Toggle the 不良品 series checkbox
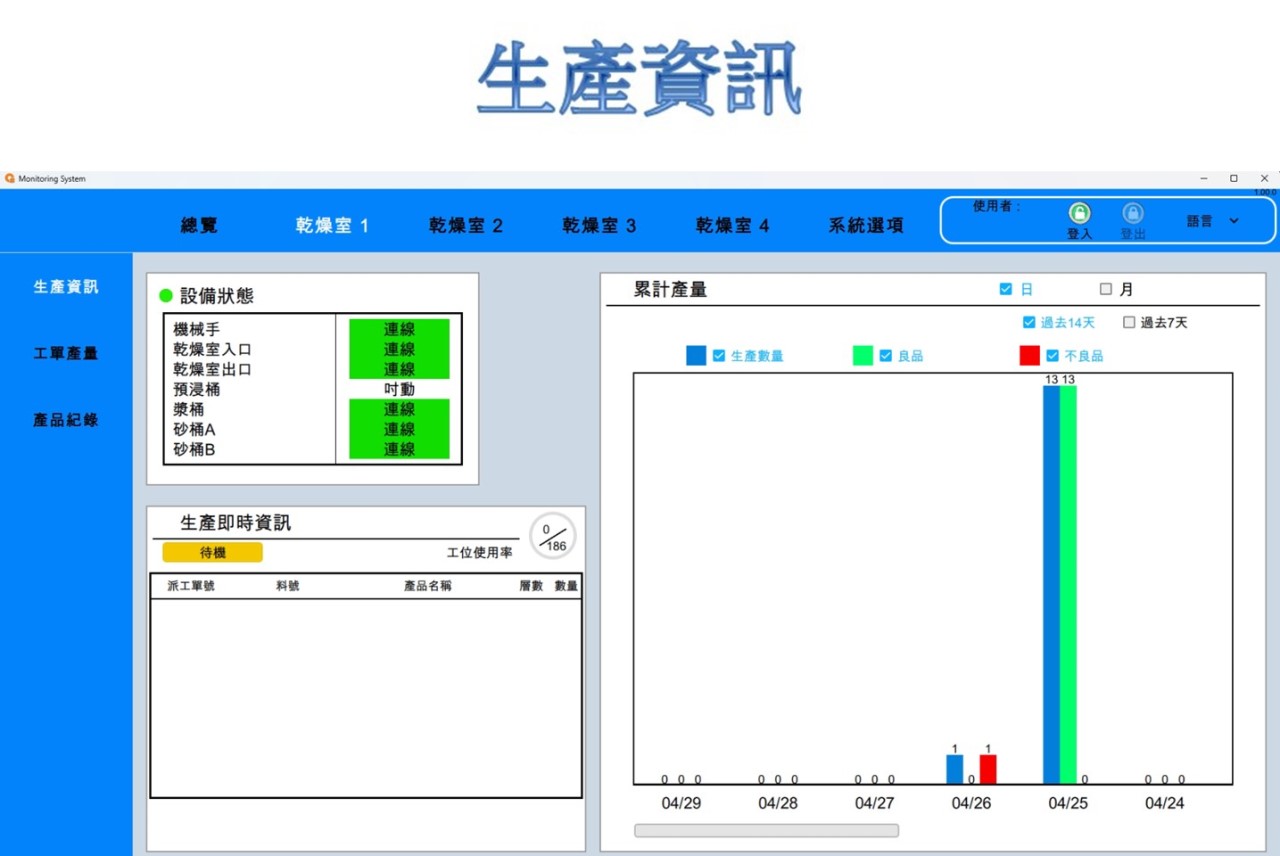 pyautogui.click(x=1052, y=356)
